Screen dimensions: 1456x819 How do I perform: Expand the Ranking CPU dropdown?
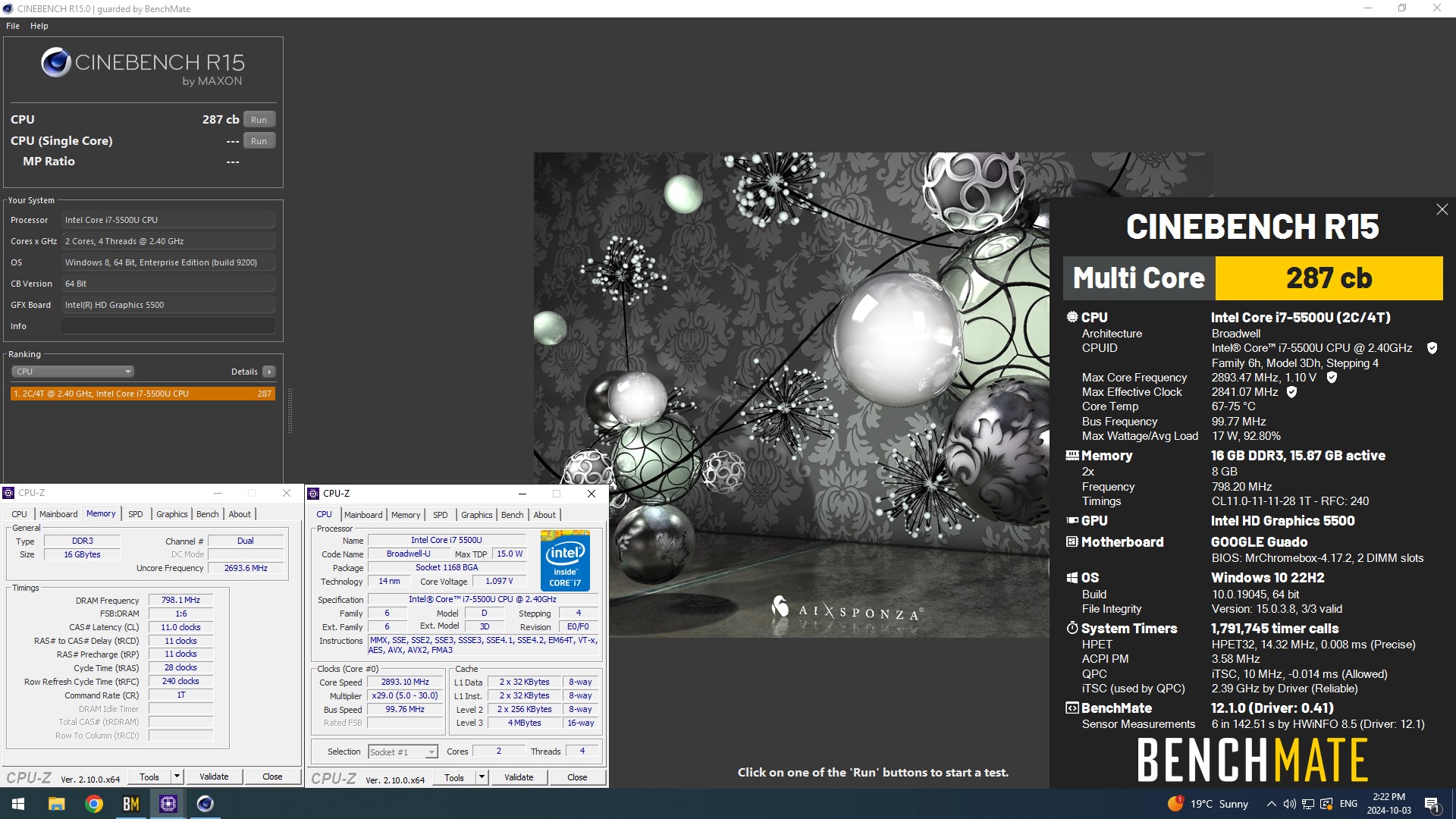[73, 372]
